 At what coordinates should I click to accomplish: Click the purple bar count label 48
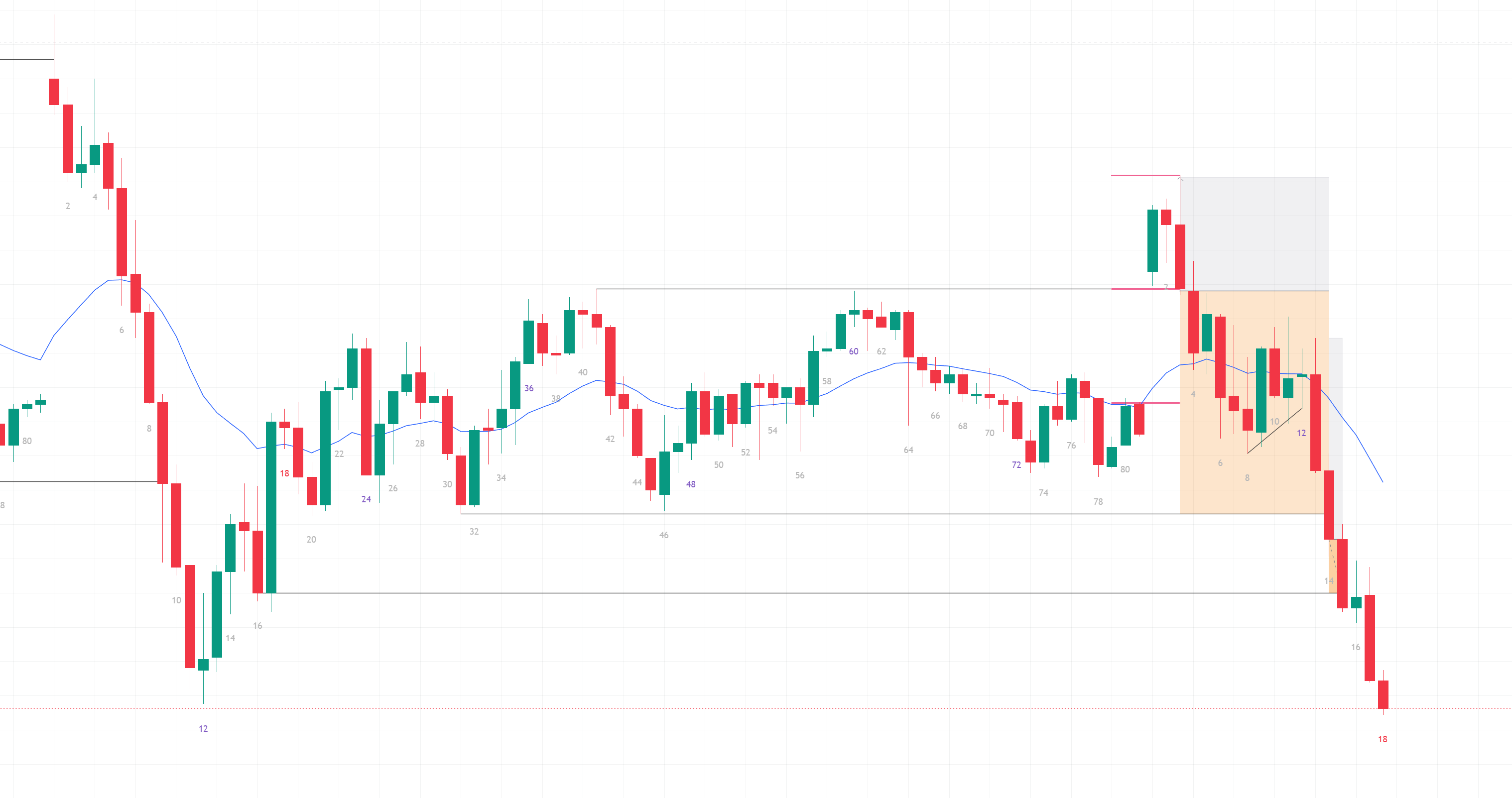(691, 485)
